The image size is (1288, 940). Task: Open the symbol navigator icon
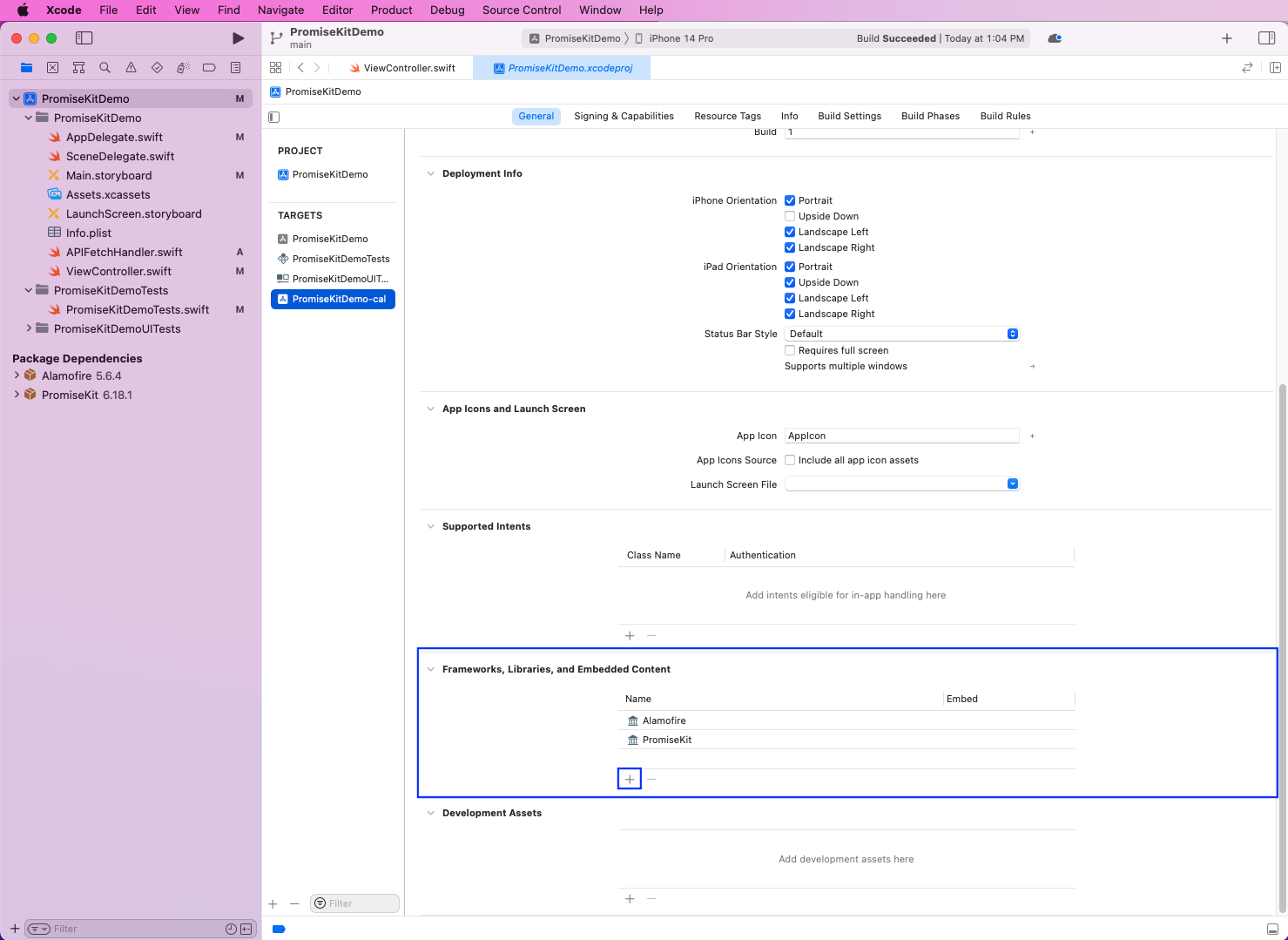78,67
